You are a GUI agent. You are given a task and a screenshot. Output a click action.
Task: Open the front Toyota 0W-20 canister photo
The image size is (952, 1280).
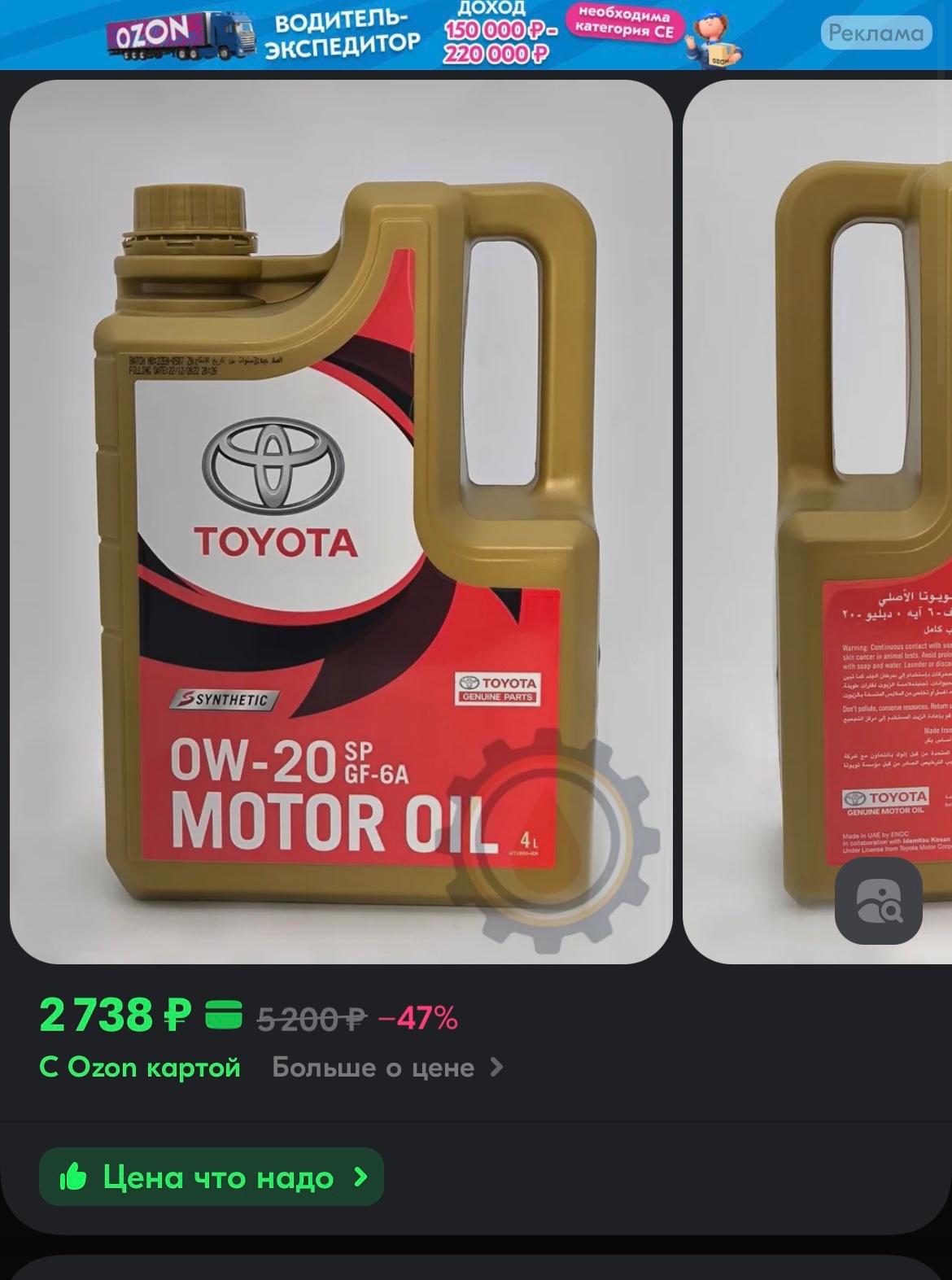pyautogui.click(x=341, y=522)
